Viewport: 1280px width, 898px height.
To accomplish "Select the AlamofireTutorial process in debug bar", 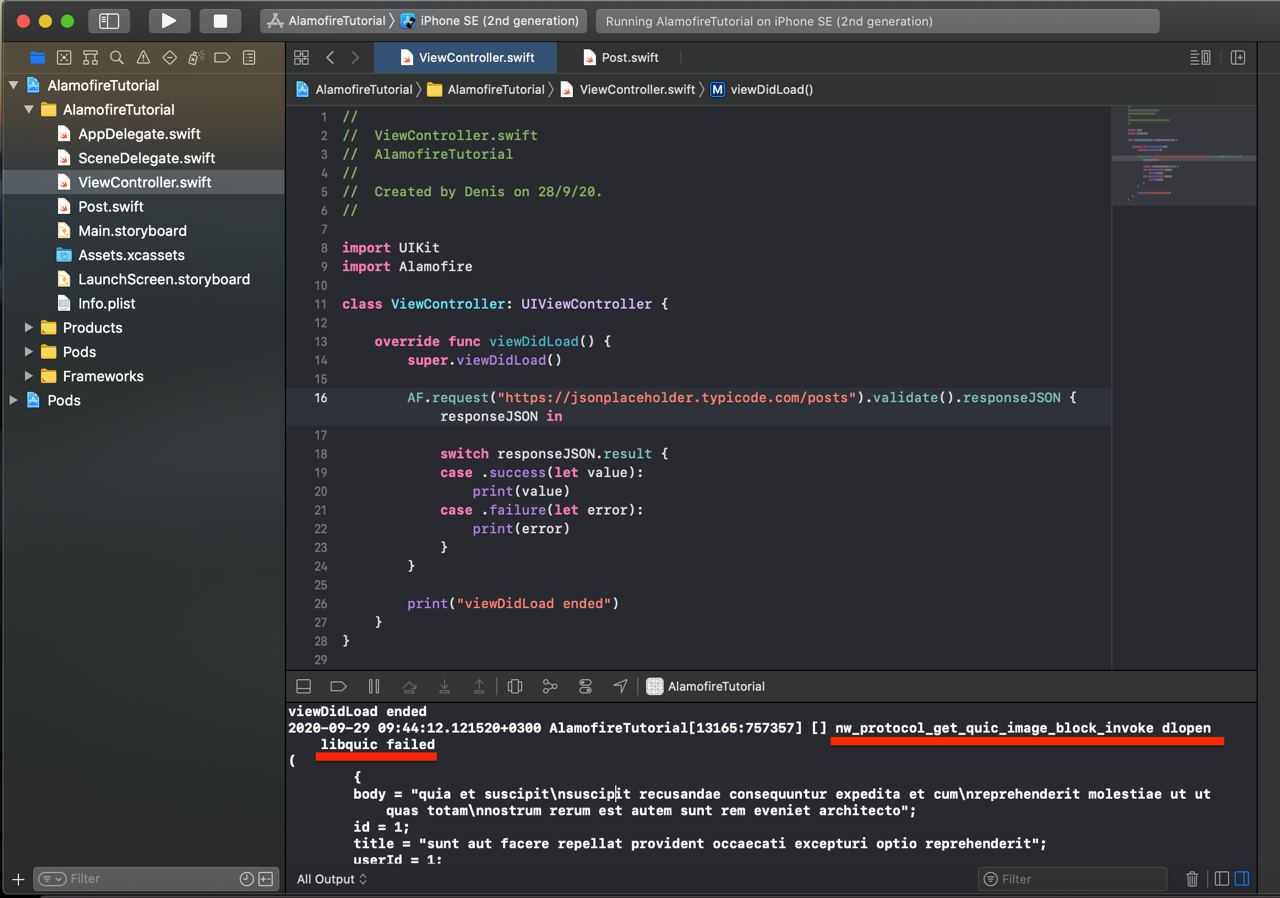I will [x=706, y=686].
